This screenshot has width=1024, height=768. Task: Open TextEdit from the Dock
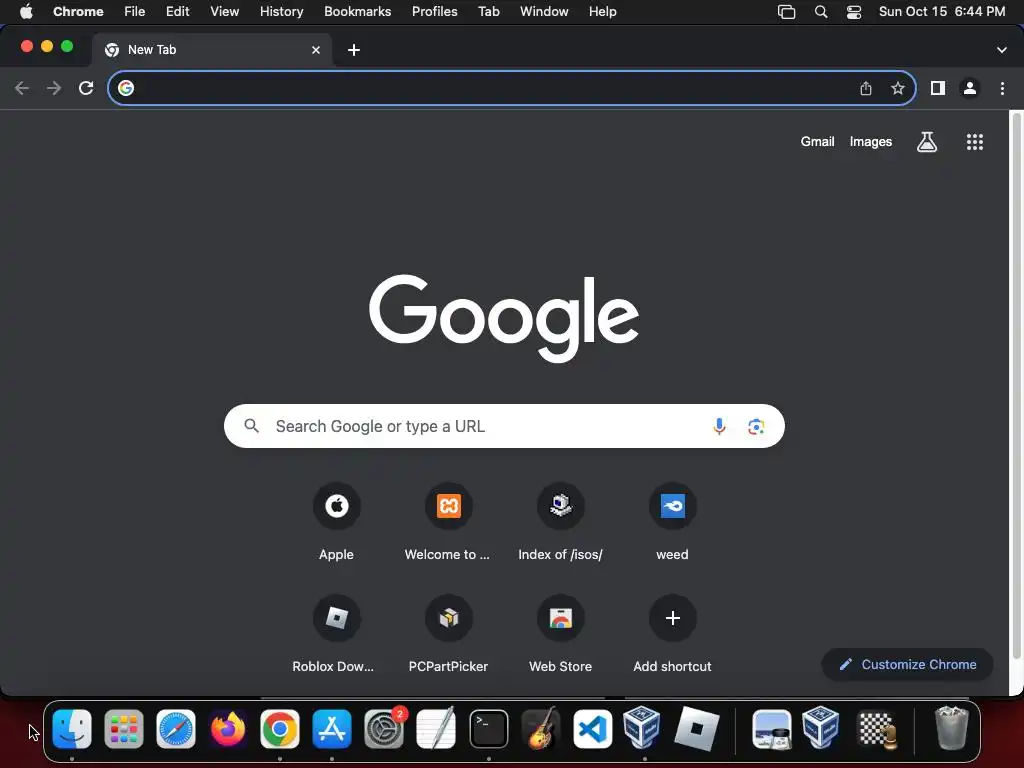pos(436,729)
